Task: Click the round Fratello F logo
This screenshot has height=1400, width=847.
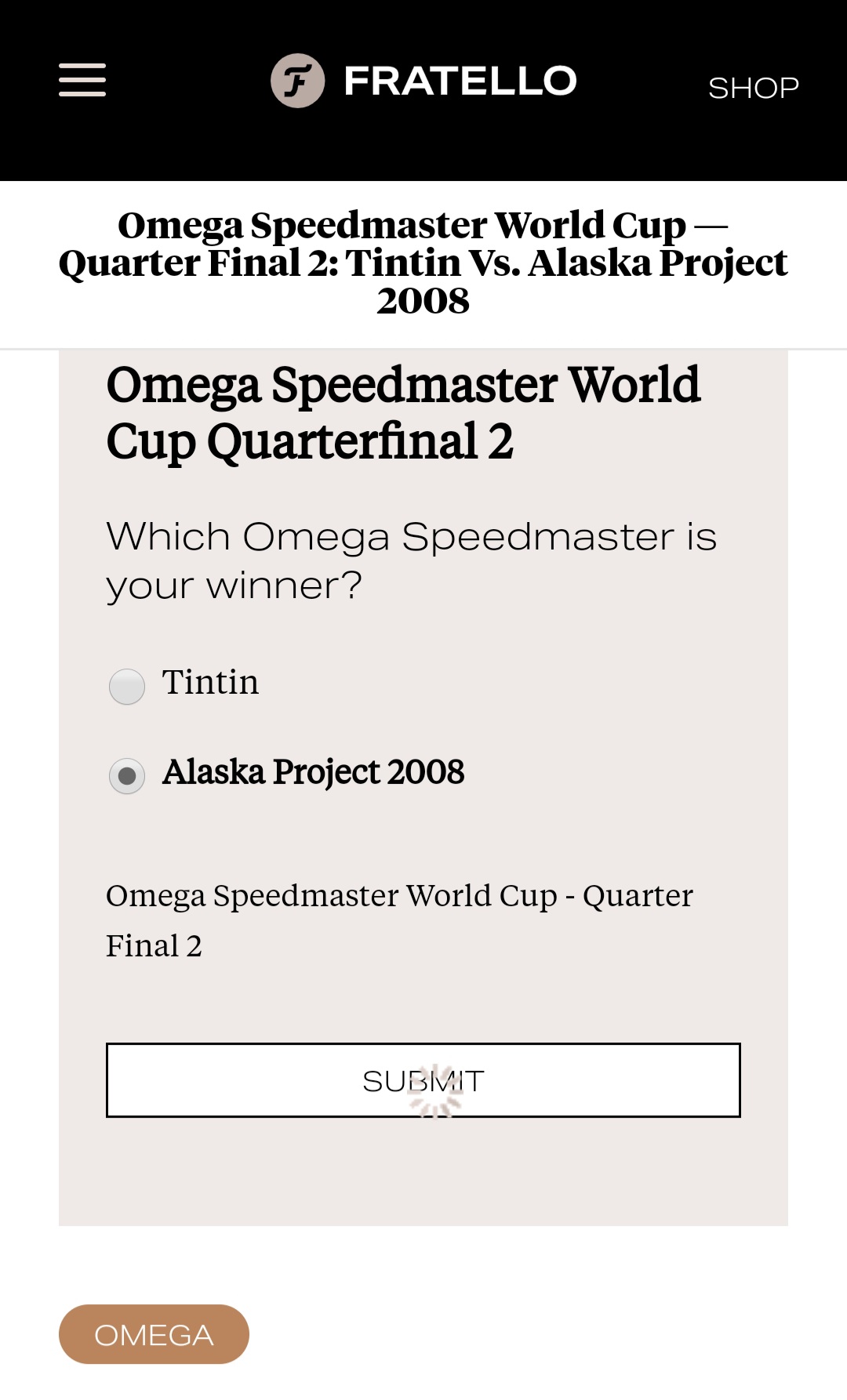Action: 298,81
